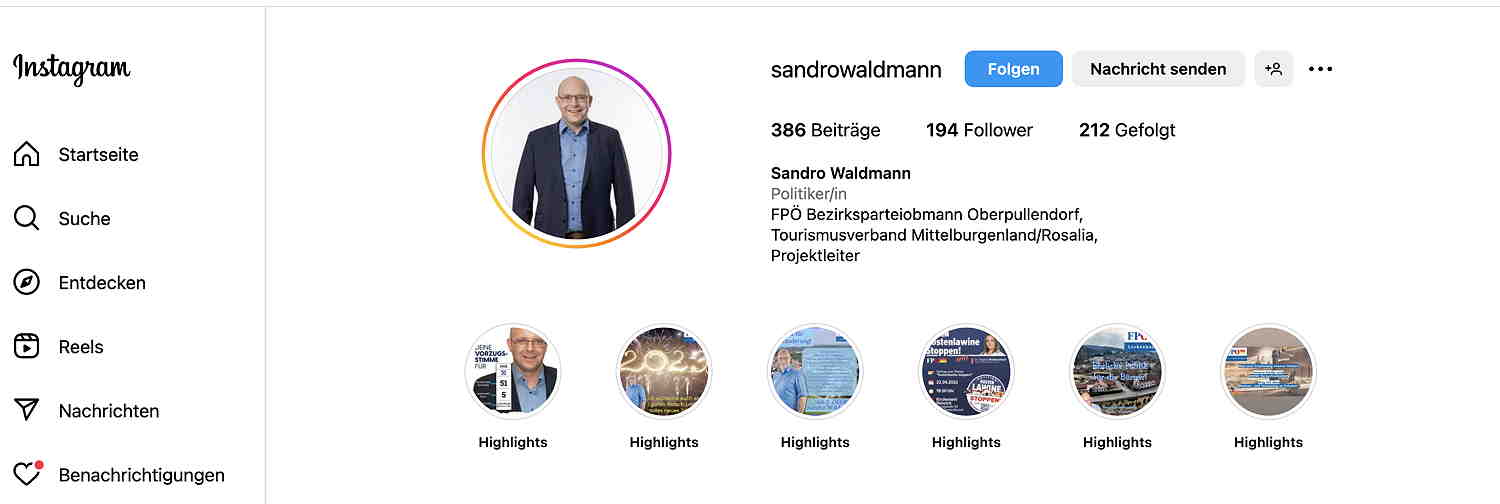1500x504 pixels.
Task: Click the Suche magnifier icon
Action: tap(27, 218)
